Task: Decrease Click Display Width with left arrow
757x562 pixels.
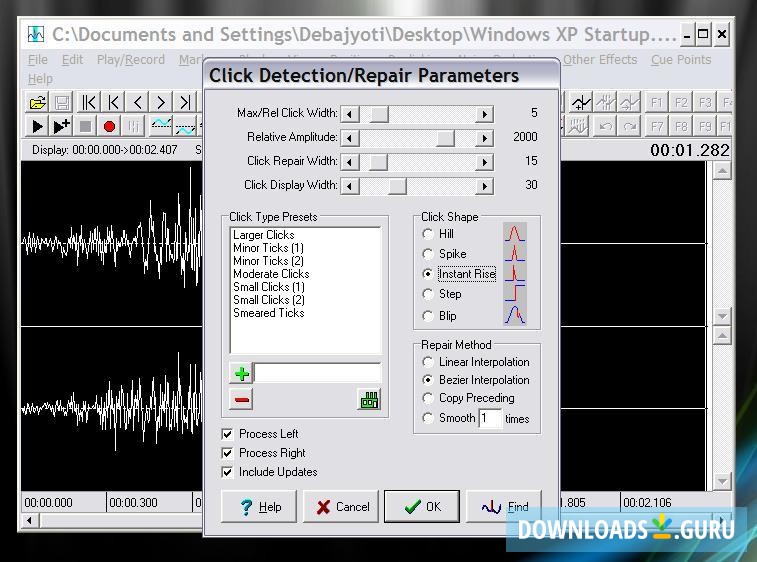Action: 350,186
